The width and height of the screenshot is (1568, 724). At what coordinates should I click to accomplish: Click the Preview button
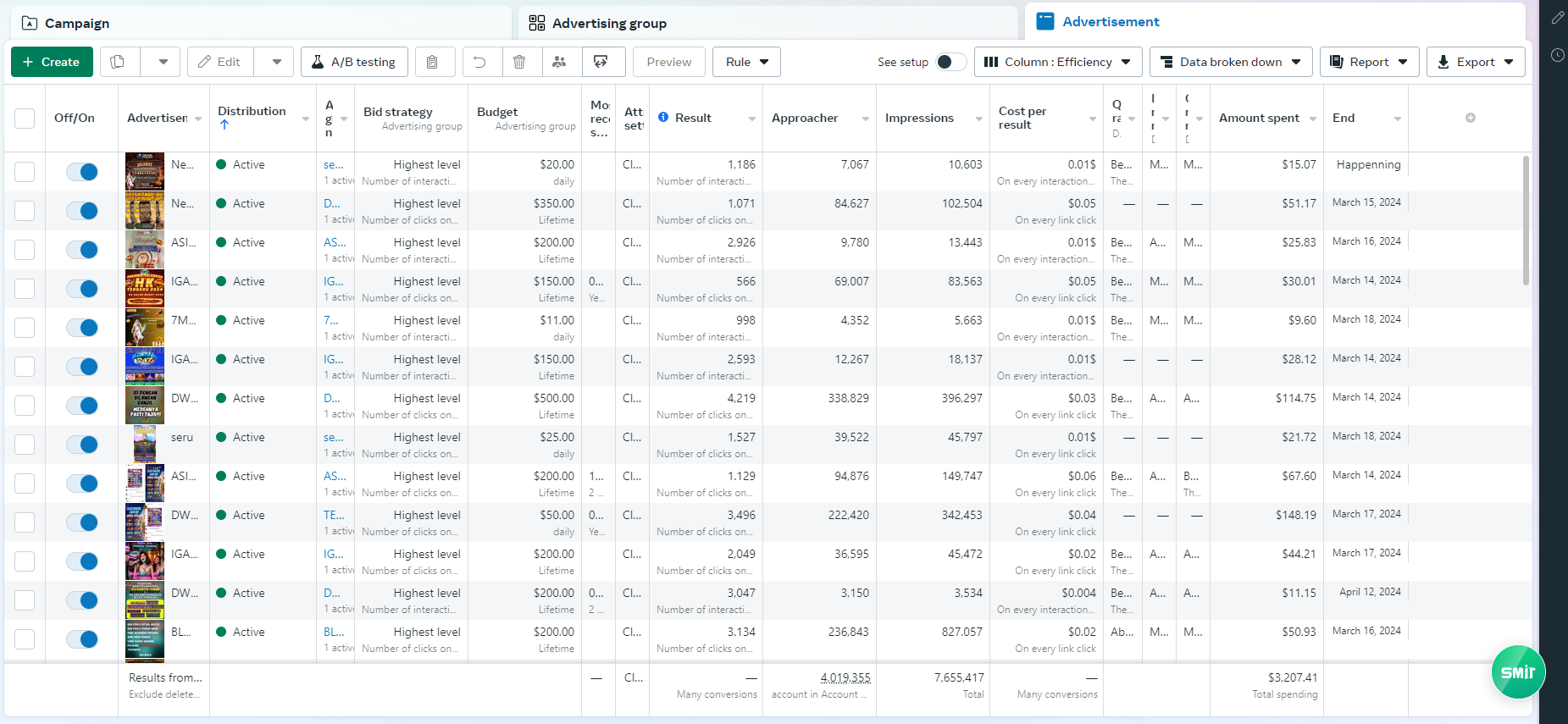(668, 62)
